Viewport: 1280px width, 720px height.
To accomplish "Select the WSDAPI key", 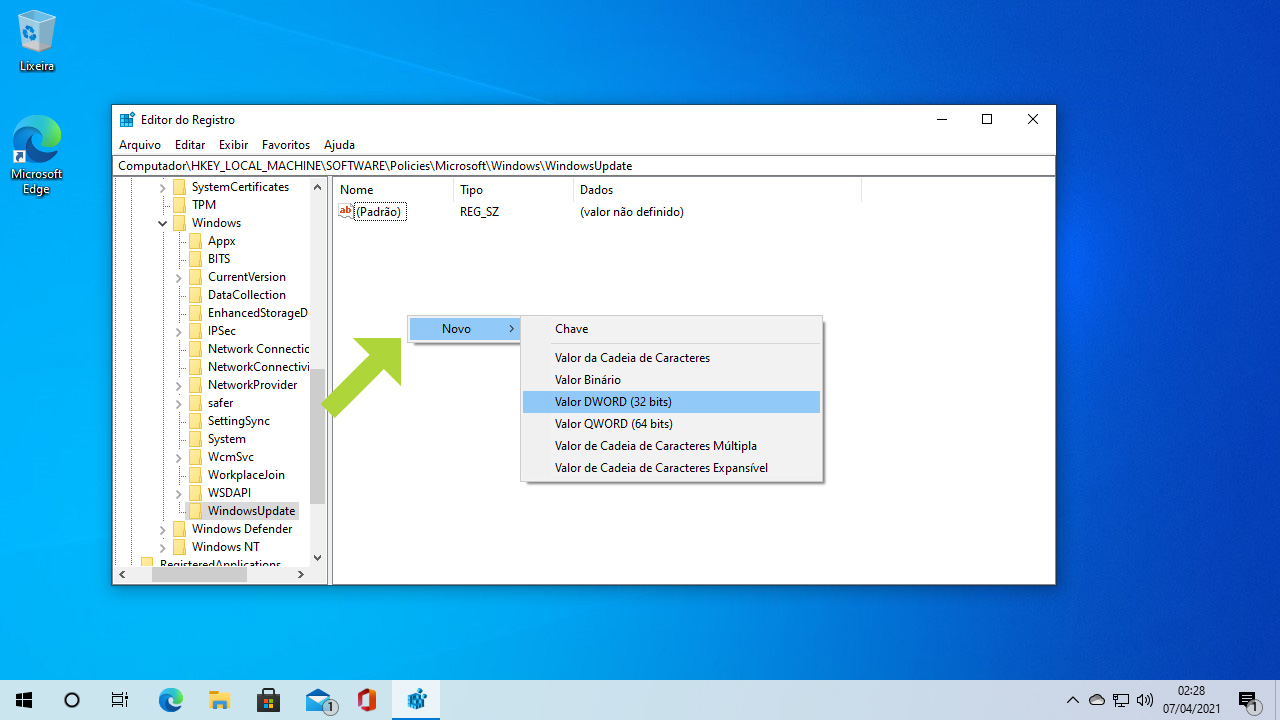I will pyautogui.click(x=229, y=493).
